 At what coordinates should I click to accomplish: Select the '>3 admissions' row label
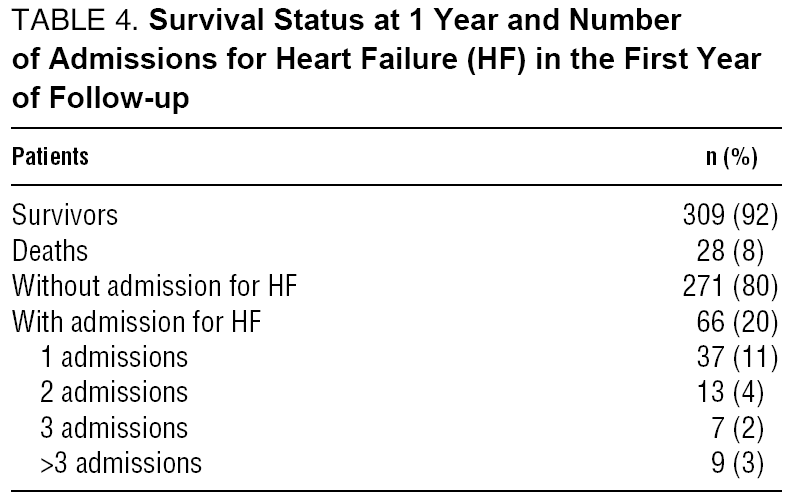coord(121,463)
